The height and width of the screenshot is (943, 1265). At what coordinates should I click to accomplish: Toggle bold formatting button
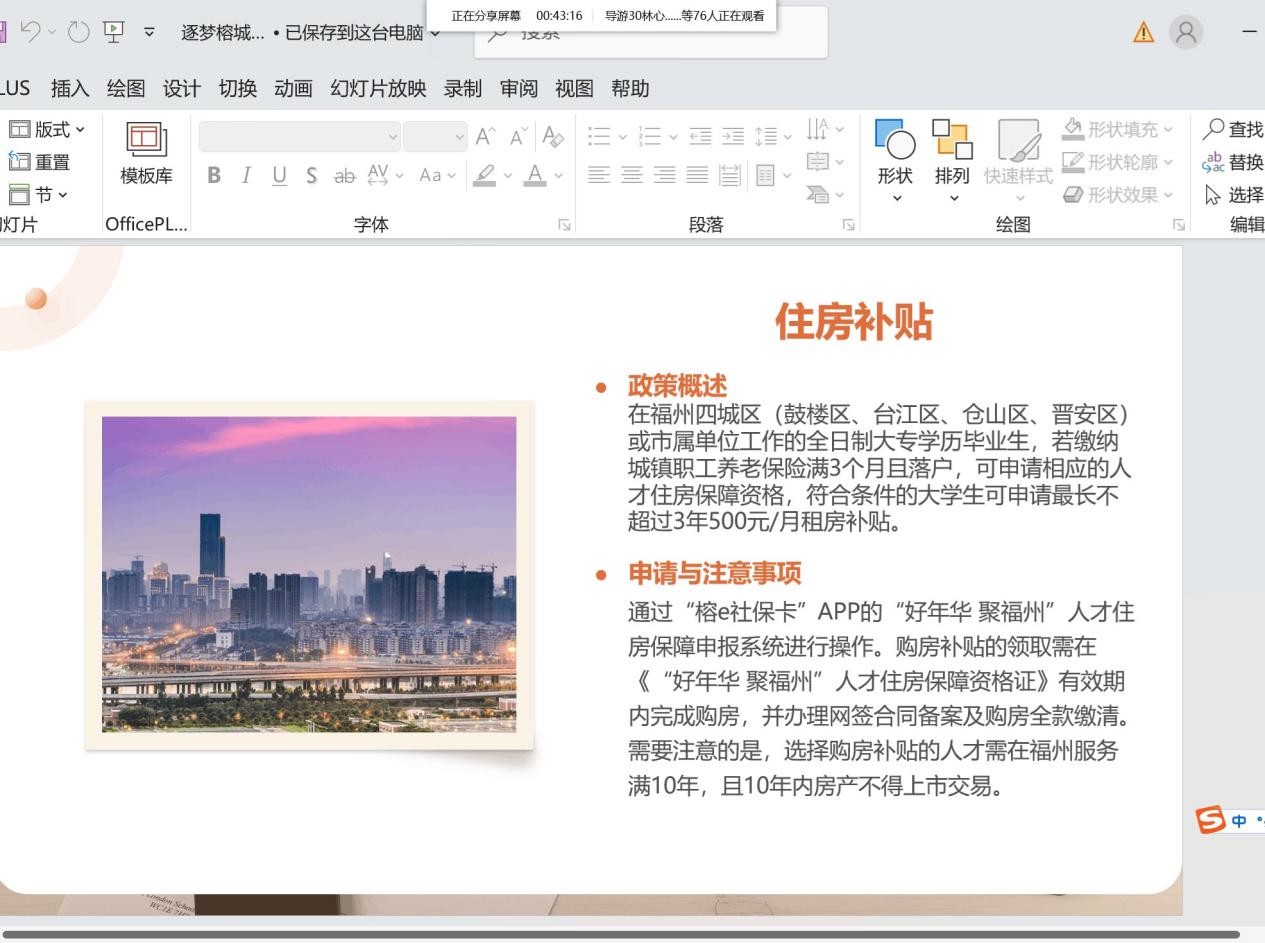(213, 176)
